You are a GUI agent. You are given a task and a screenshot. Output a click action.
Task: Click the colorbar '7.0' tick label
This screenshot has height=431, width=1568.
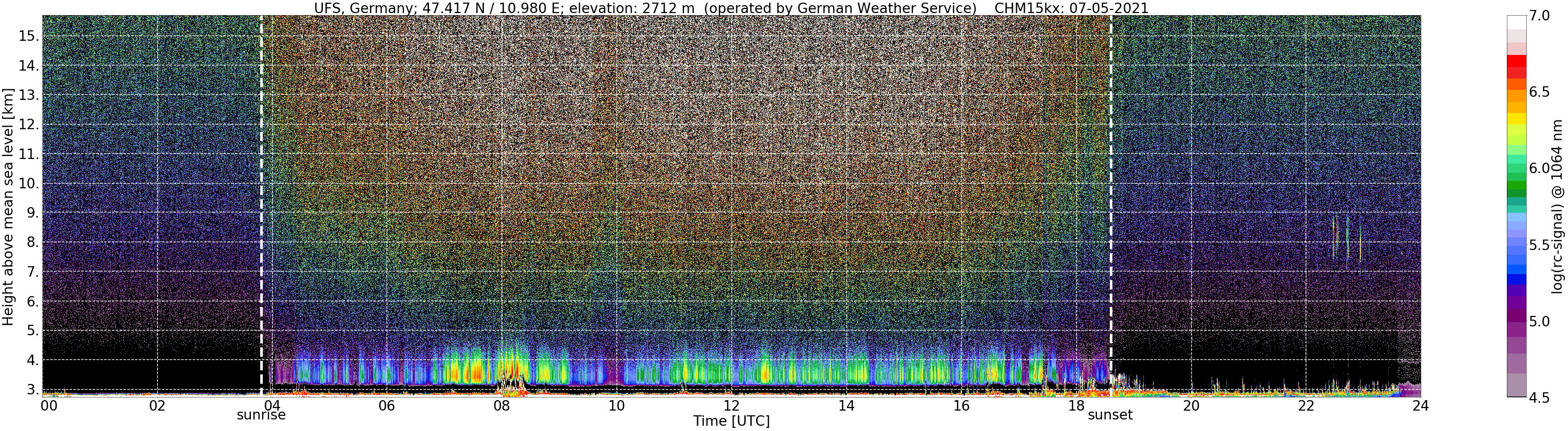point(1539,16)
